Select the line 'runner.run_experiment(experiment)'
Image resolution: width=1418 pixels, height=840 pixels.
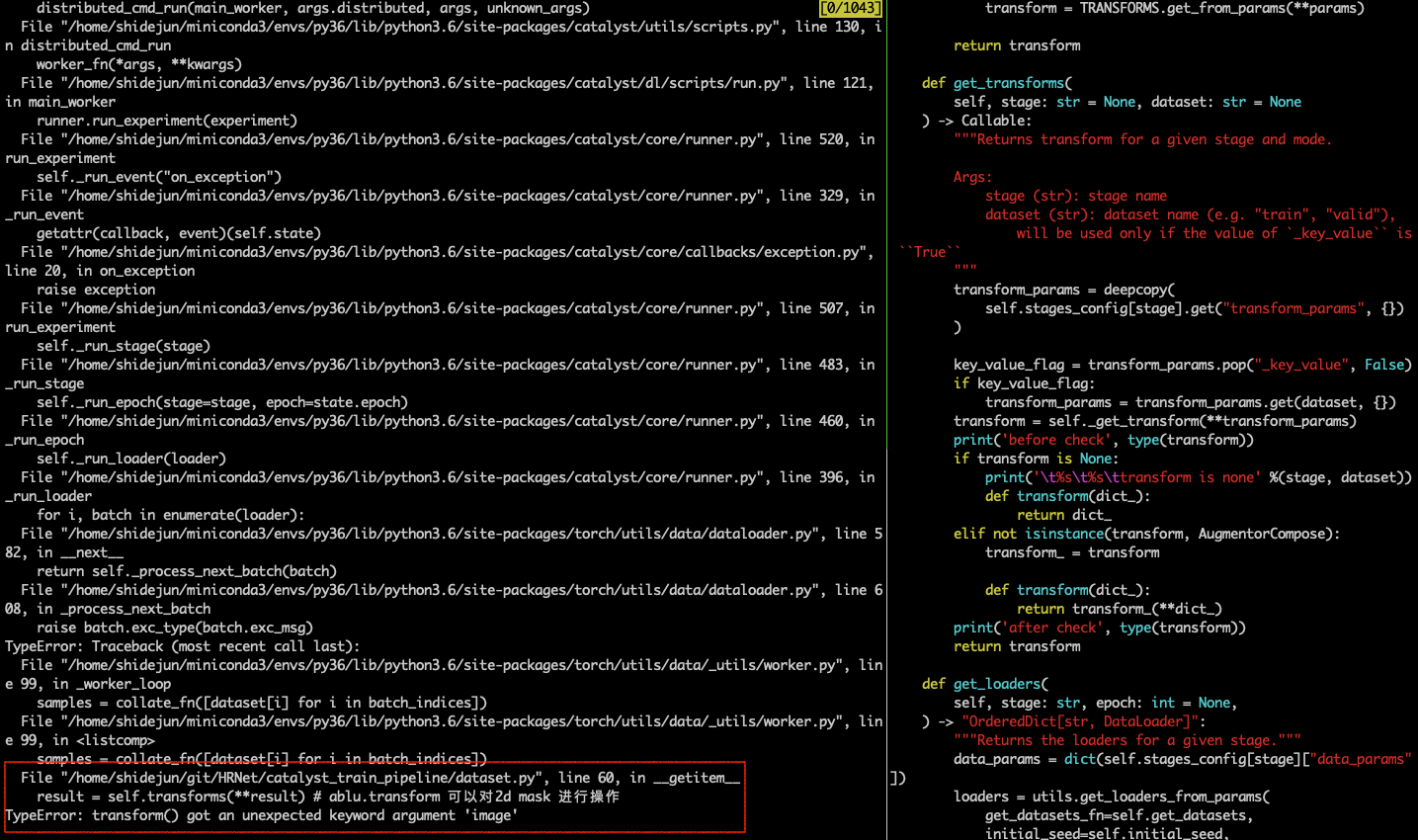(167, 121)
